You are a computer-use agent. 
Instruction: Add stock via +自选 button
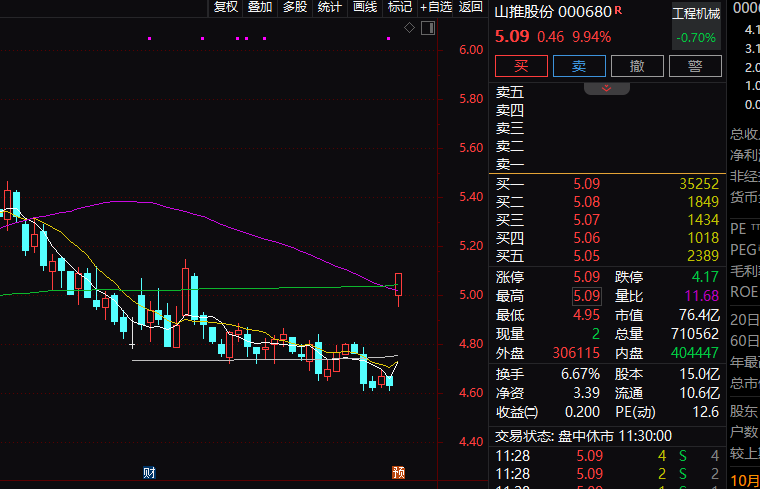[x=435, y=7]
